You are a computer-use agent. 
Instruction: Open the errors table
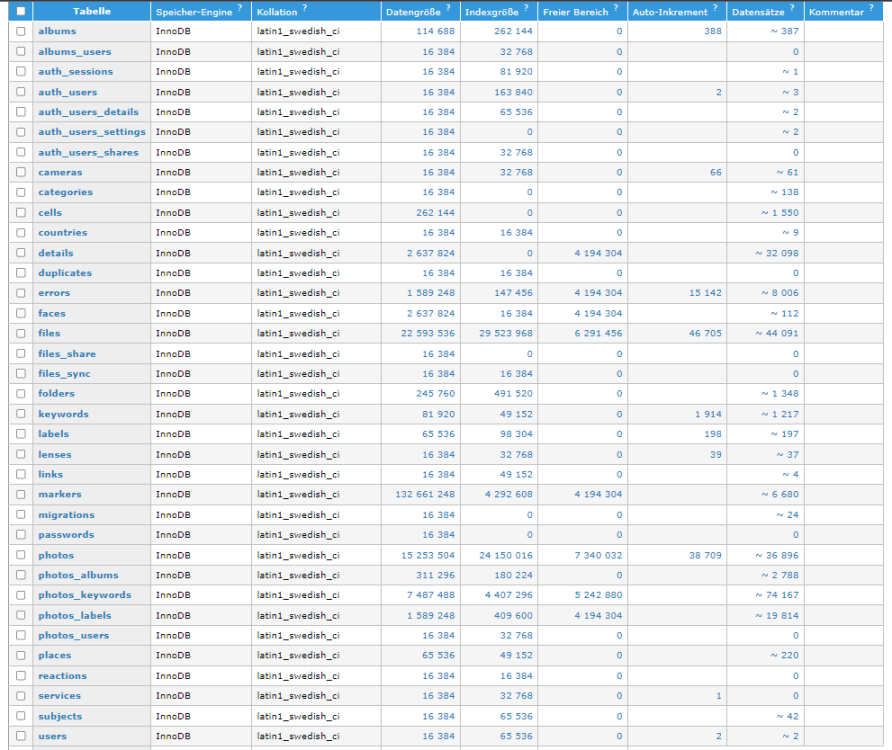coord(54,293)
